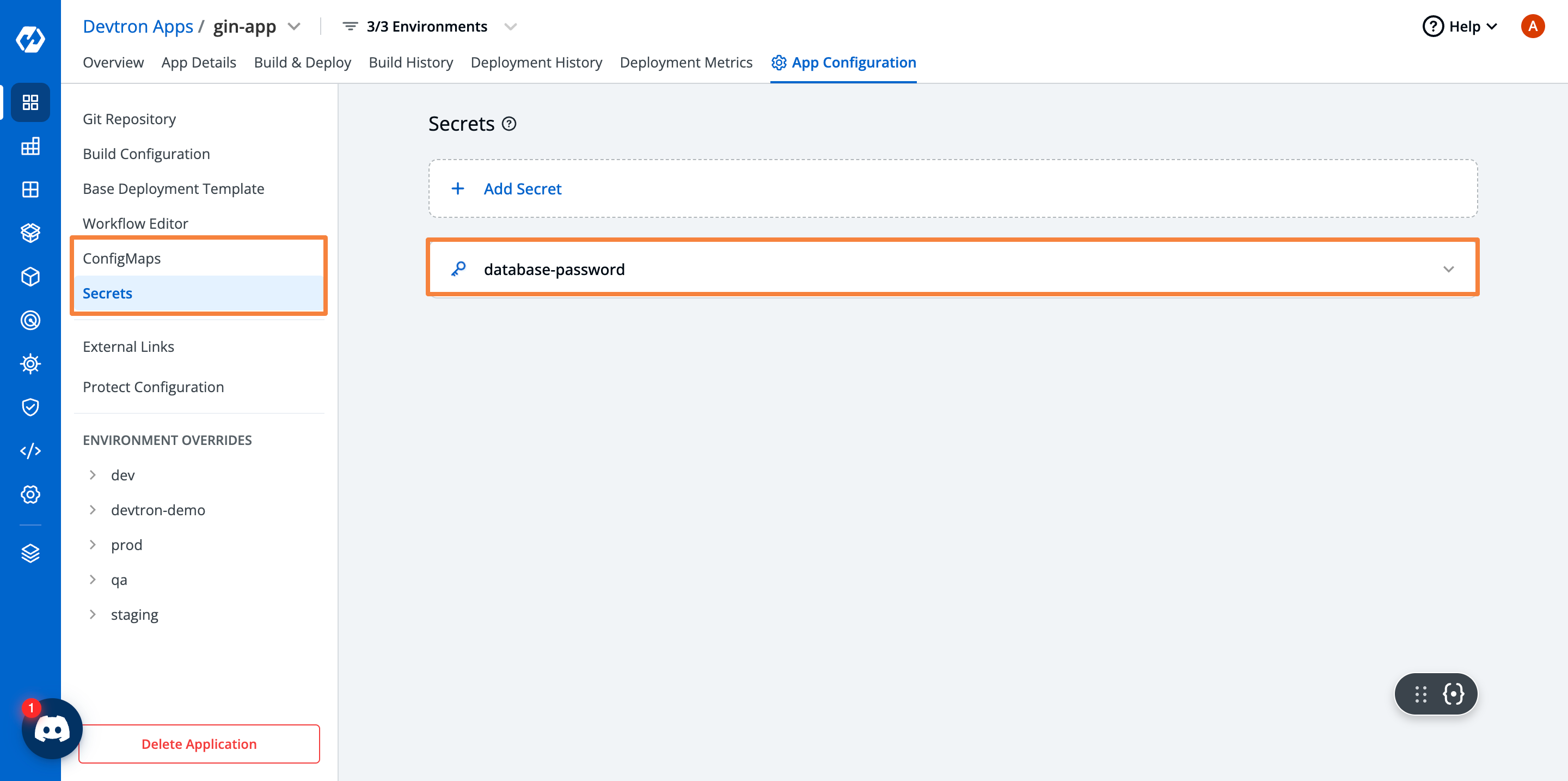Switch to the Build & Deploy tab
Image resolution: width=1568 pixels, height=781 pixels.
pyautogui.click(x=303, y=63)
